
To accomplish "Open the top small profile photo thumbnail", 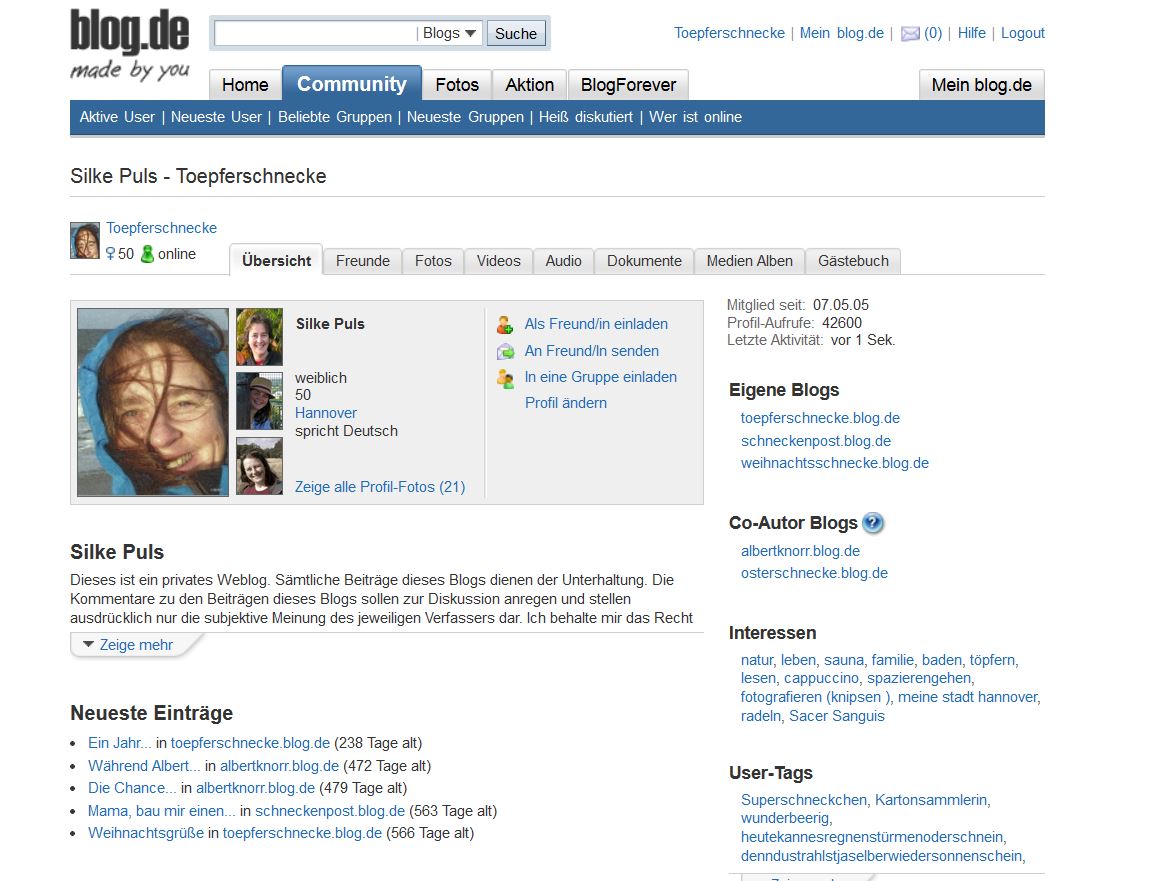I will point(259,337).
